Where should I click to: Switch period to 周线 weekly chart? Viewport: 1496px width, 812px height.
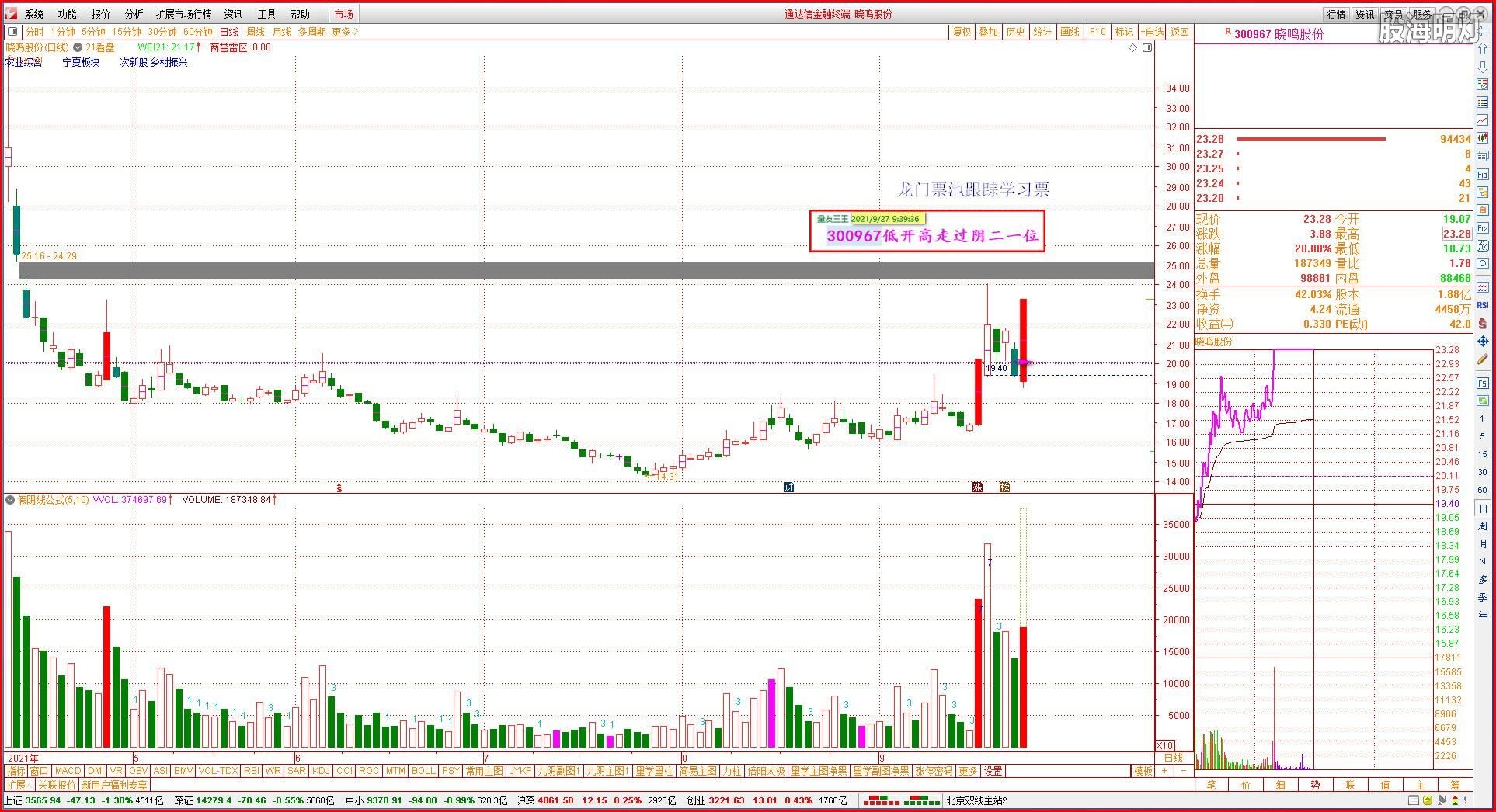[x=256, y=32]
